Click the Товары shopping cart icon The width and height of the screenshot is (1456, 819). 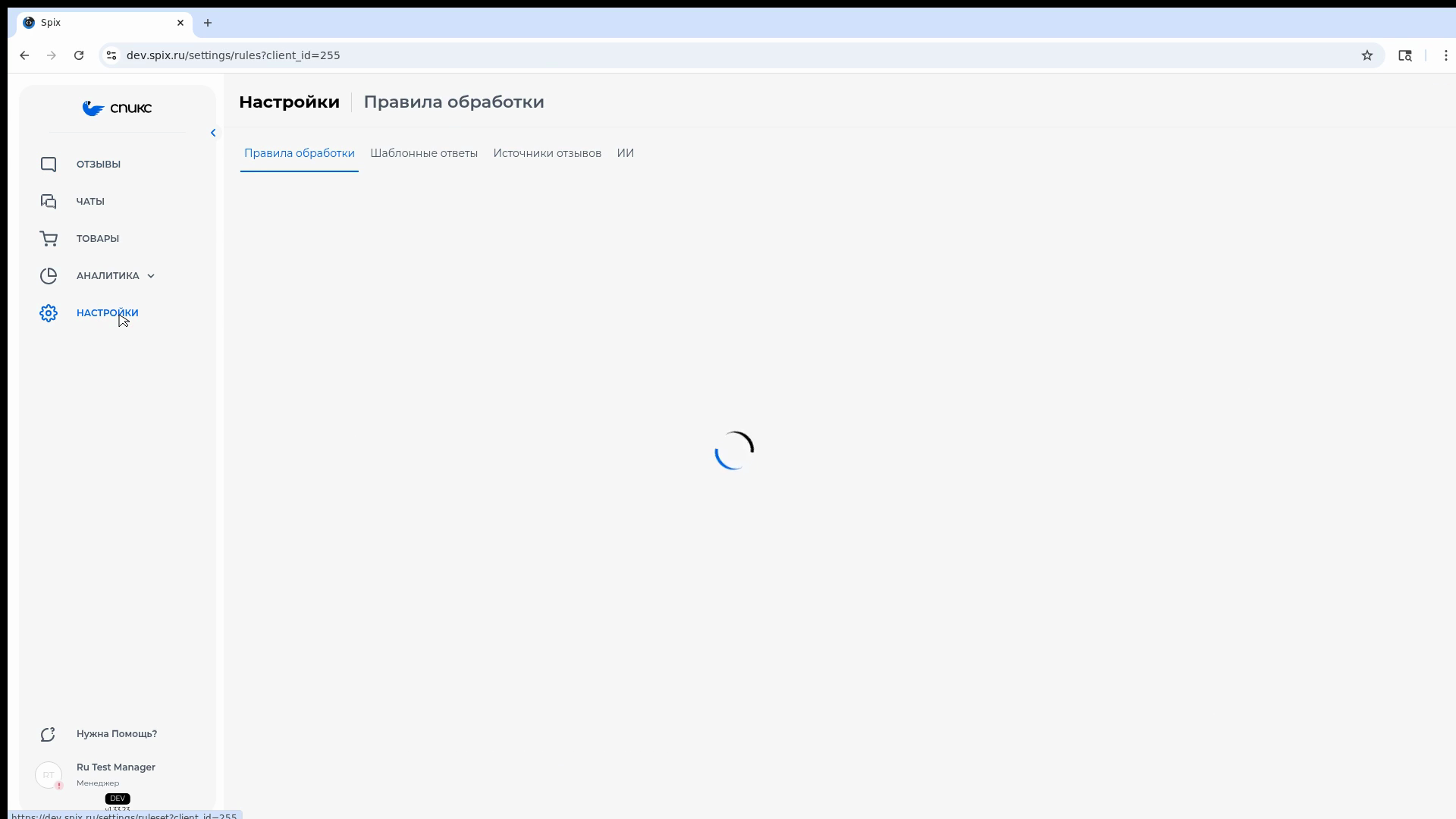(49, 239)
